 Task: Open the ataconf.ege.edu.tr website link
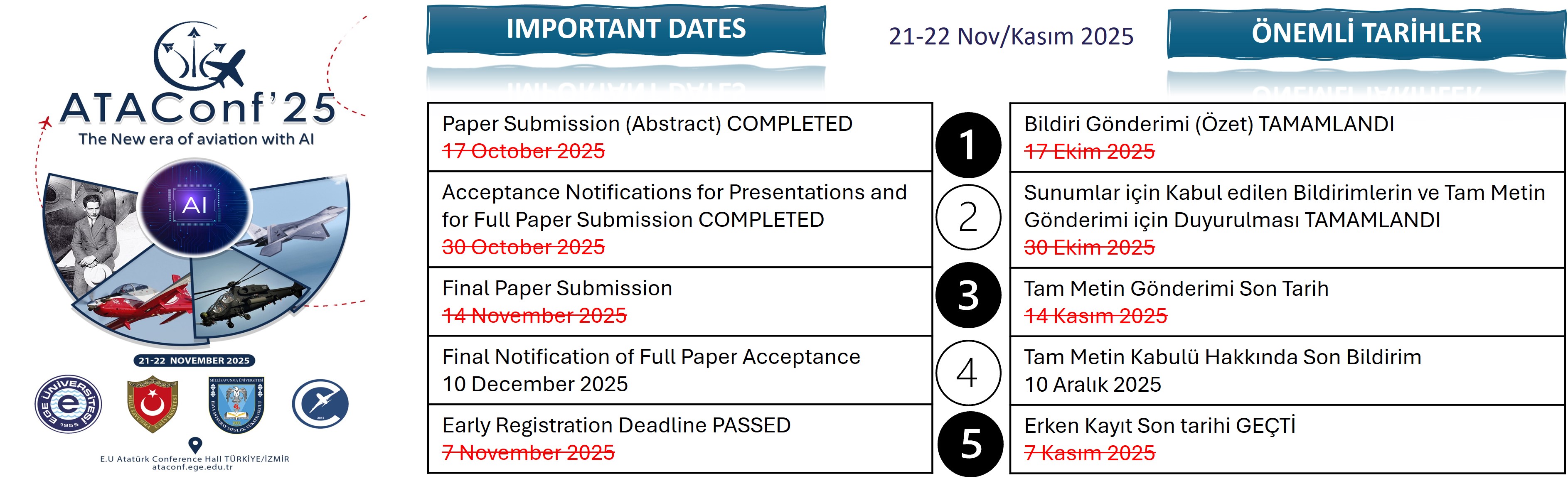[192, 468]
